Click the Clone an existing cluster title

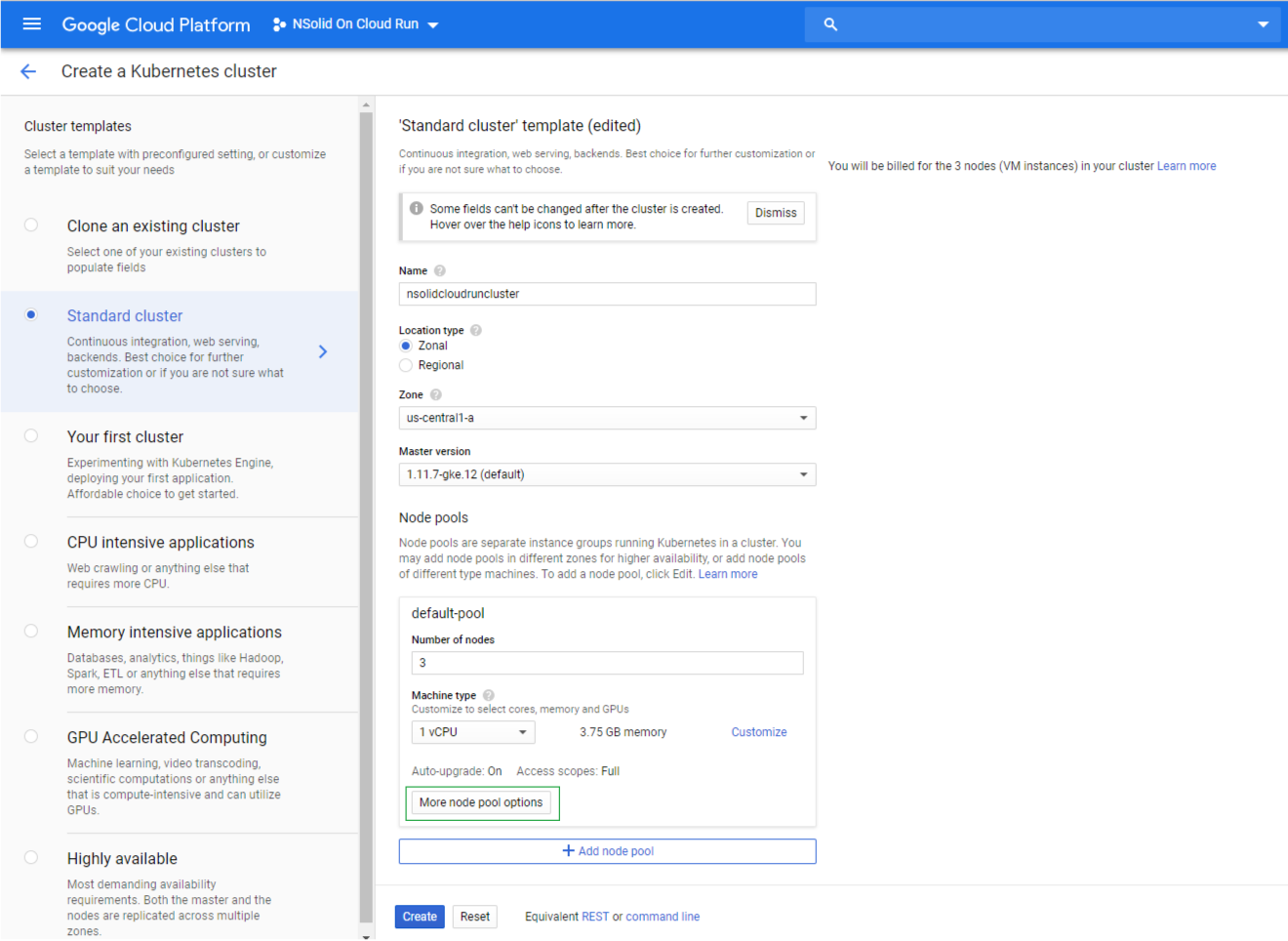tap(153, 226)
